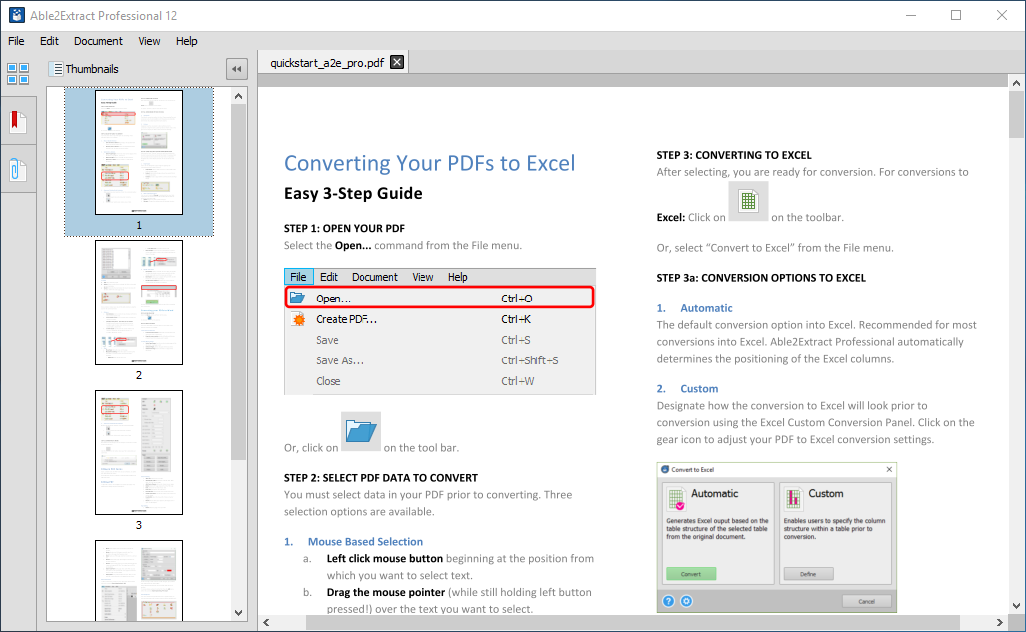The width and height of the screenshot is (1026, 632).
Task: Select the quickstart_a2e_pro.pdf tab
Action: point(327,63)
